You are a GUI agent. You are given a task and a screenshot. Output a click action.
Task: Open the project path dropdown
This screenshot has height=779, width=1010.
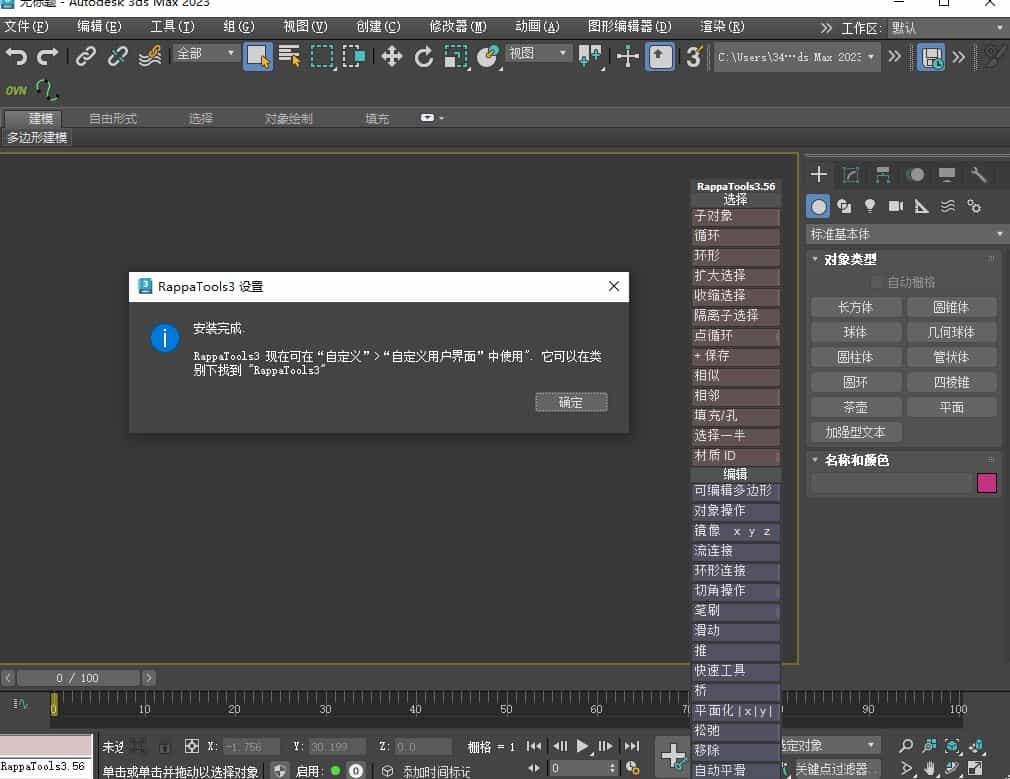tap(796, 57)
